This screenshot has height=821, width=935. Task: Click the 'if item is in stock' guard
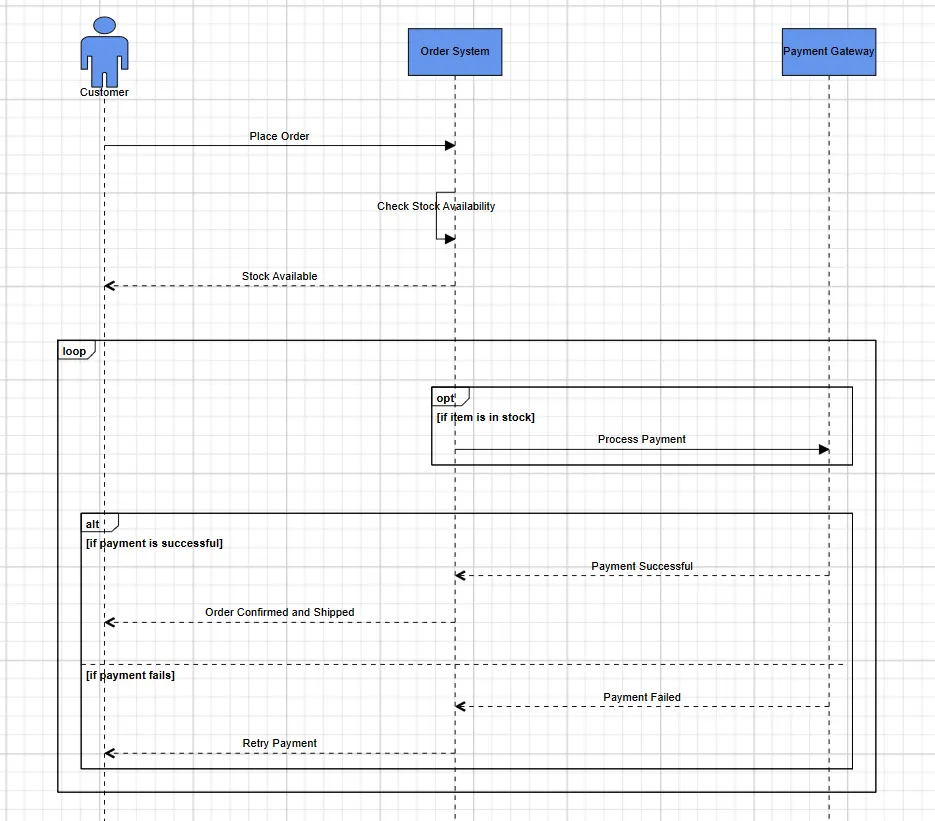click(485, 417)
